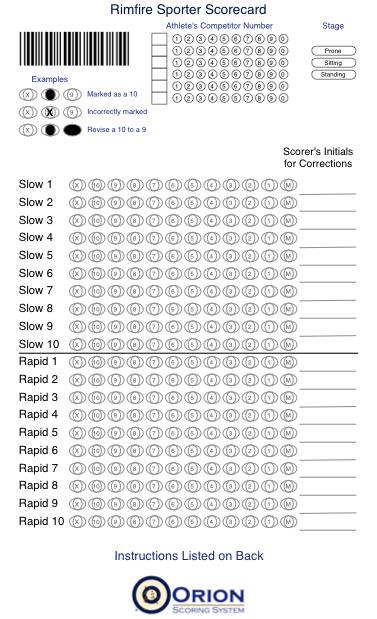The width and height of the screenshot is (377, 619).
Task: Click the Orion Scoring System logo
Action: click(188, 595)
